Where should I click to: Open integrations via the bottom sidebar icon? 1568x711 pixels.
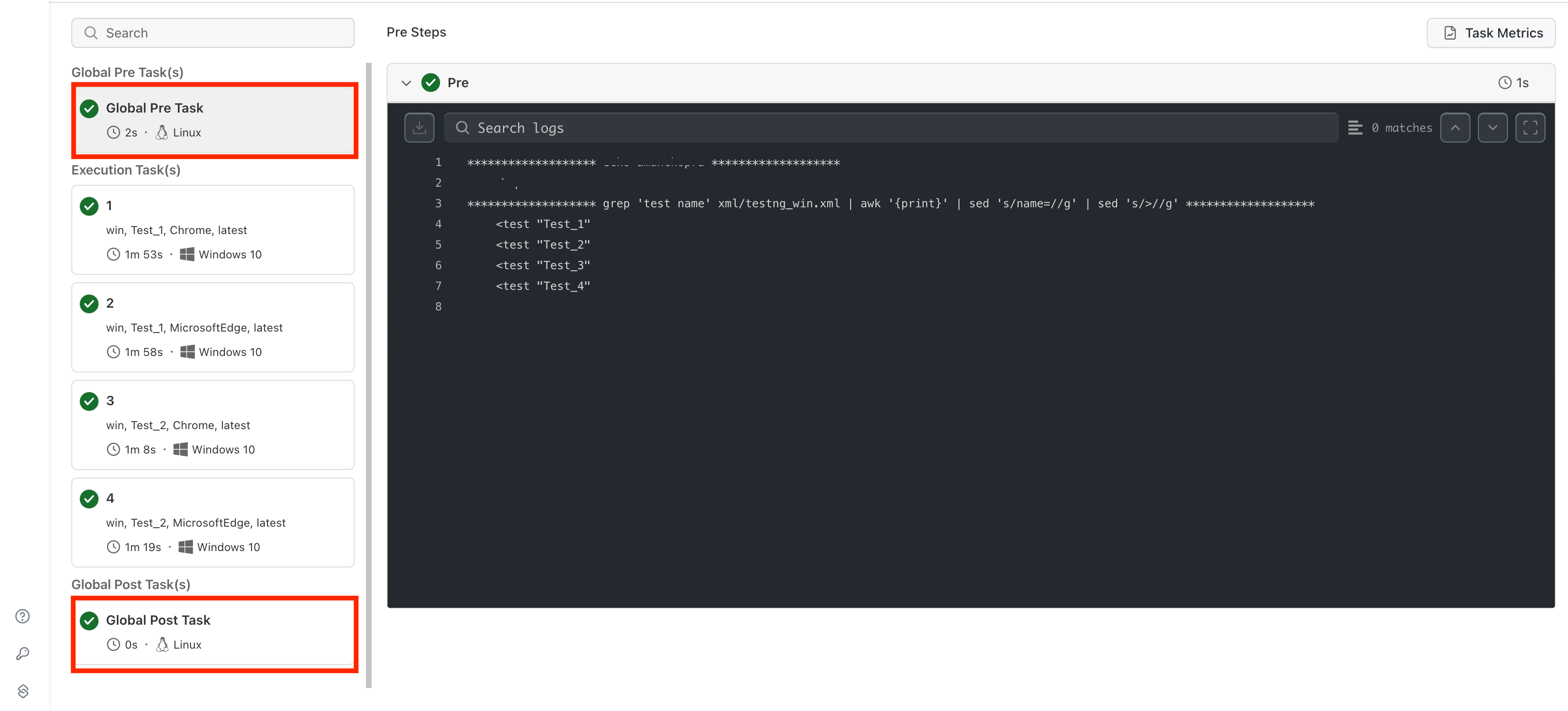pyautogui.click(x=22, y=691)
